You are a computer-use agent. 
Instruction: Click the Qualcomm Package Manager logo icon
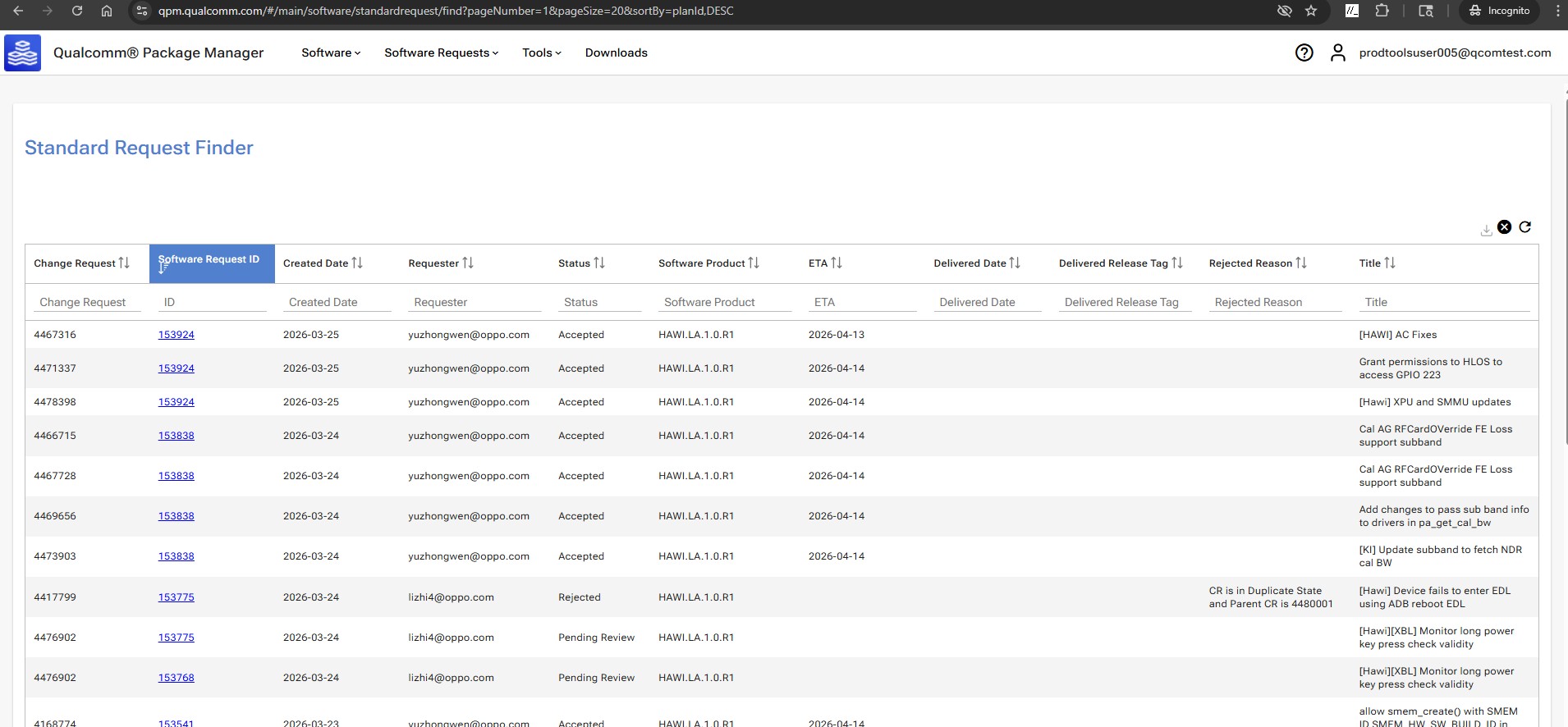[22, 53]
